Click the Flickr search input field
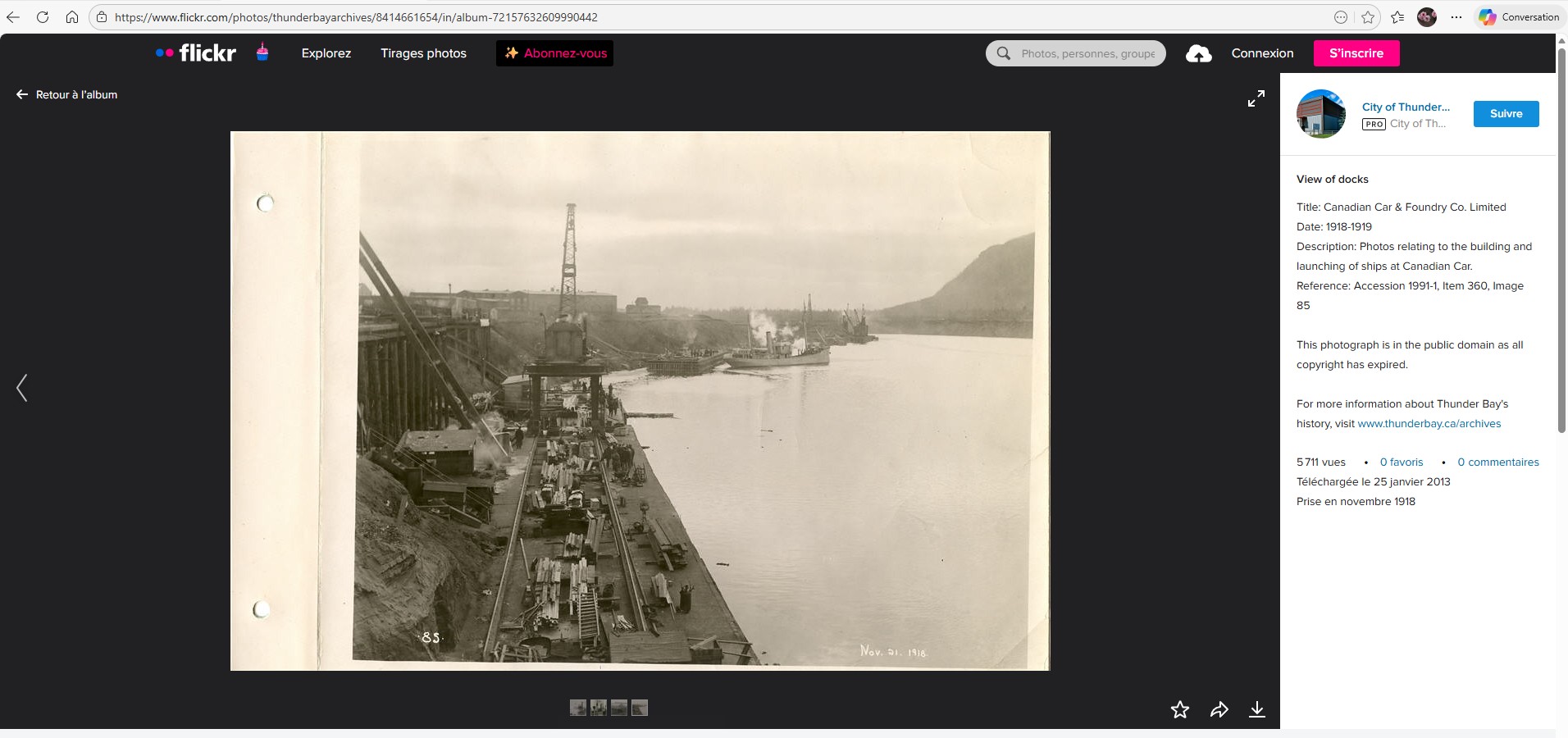Viewport: 1568px width, 738px height. [1087, 53]
